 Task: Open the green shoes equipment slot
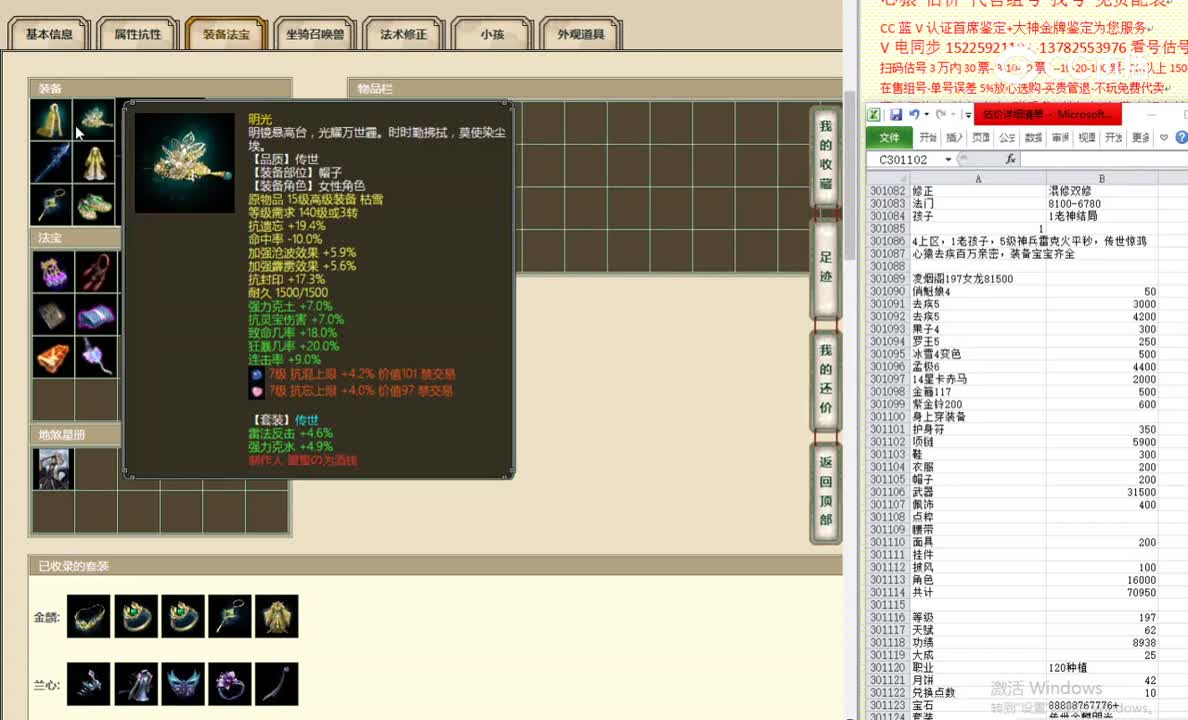95,203
